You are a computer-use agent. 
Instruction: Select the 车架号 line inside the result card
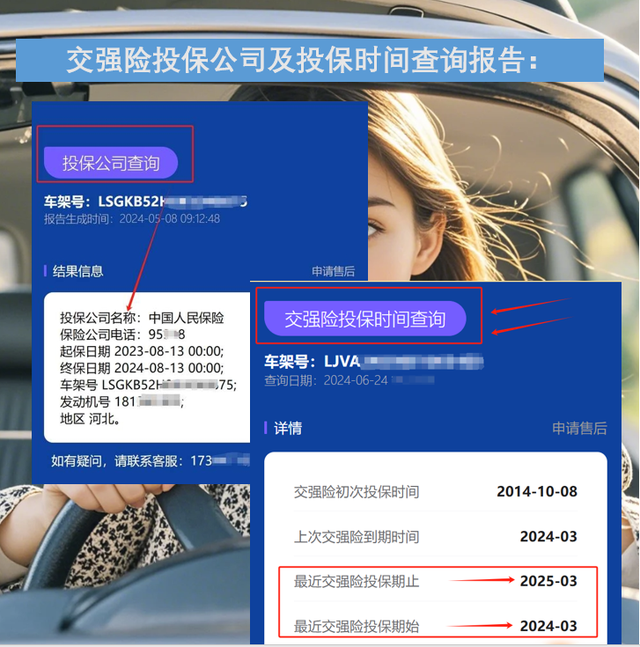[x=149, y=385]
